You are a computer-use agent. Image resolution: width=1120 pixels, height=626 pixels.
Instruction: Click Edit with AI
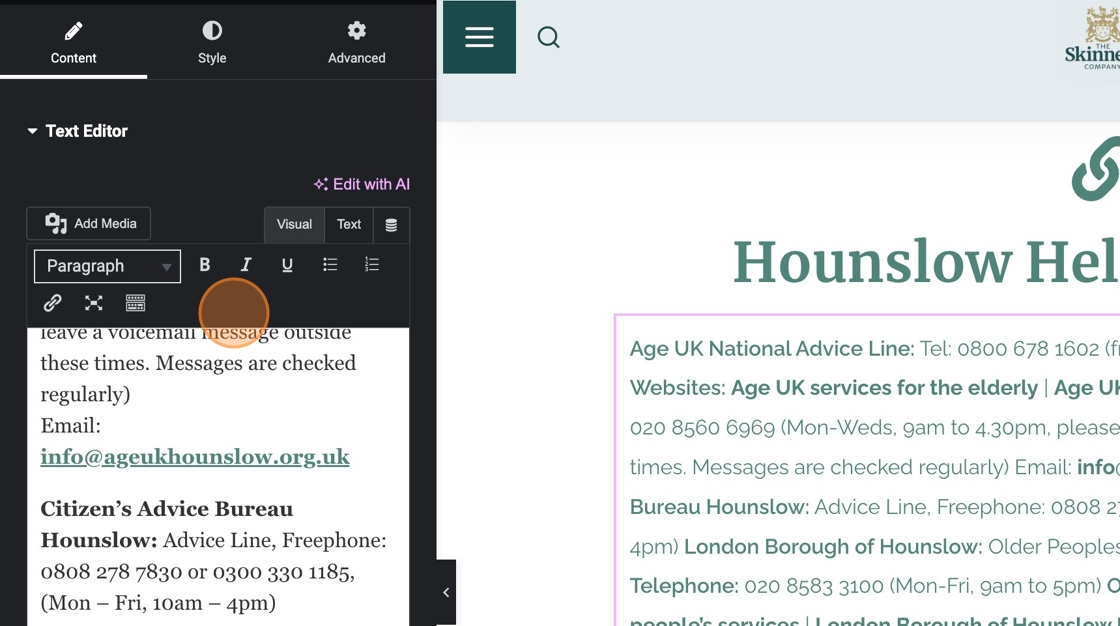click(361, 184)
